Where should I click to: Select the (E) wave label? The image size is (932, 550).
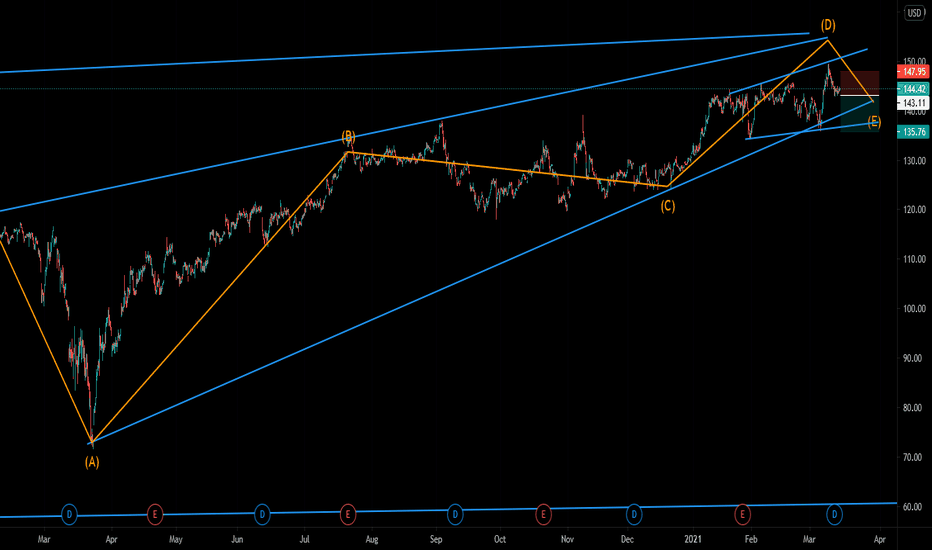click(x=874, y=122)
